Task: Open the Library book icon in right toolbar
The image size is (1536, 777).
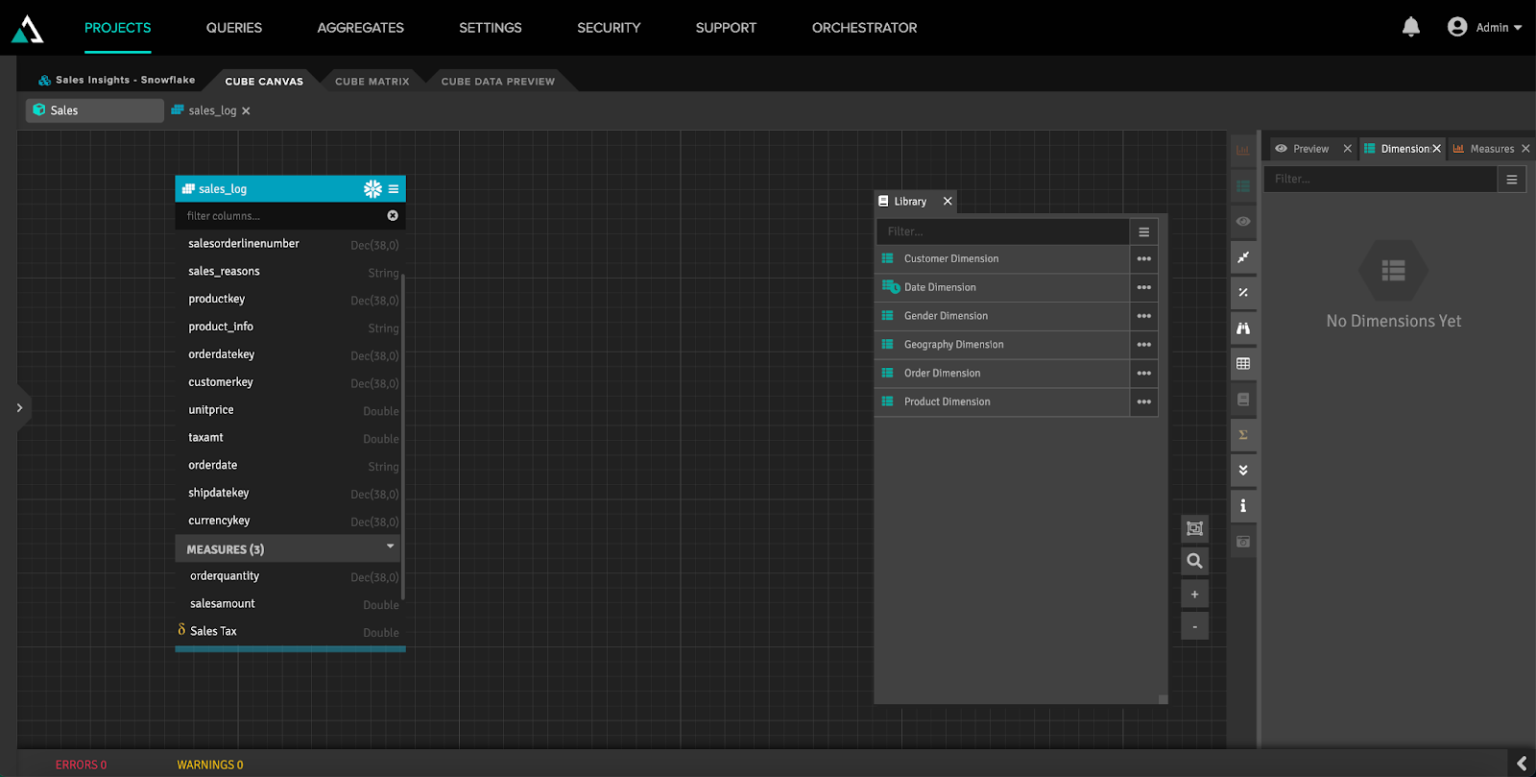Action: (1243, 399)
